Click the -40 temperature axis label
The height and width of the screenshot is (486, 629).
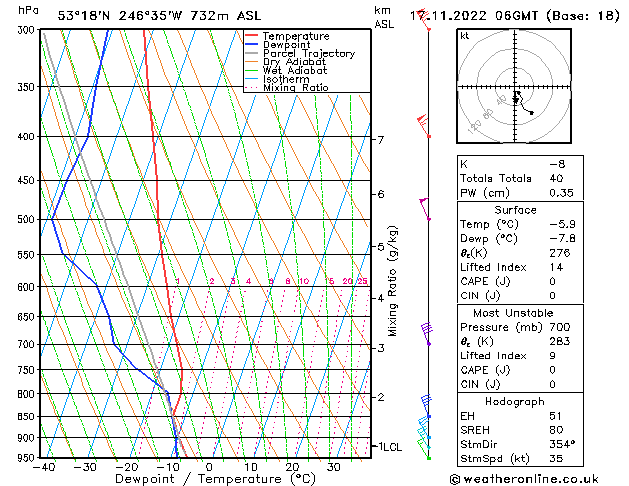(x=44, y=467)
